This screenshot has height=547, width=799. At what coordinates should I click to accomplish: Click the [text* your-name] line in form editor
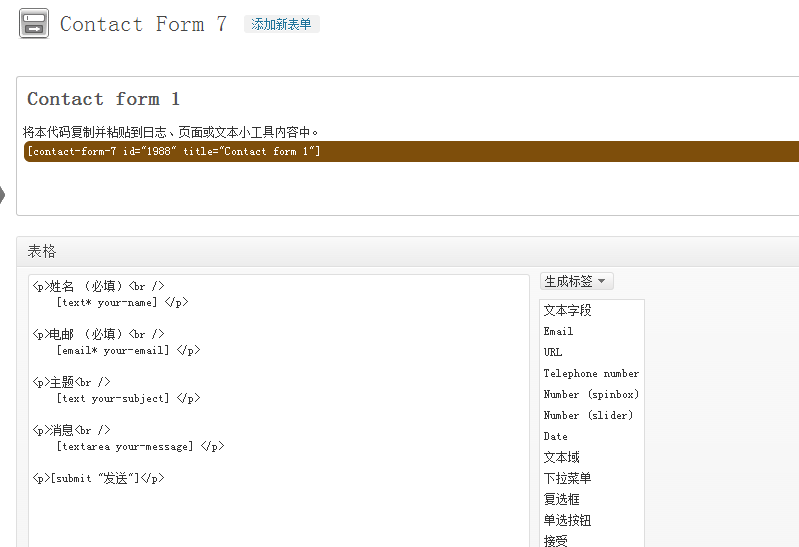pos(122,302)
